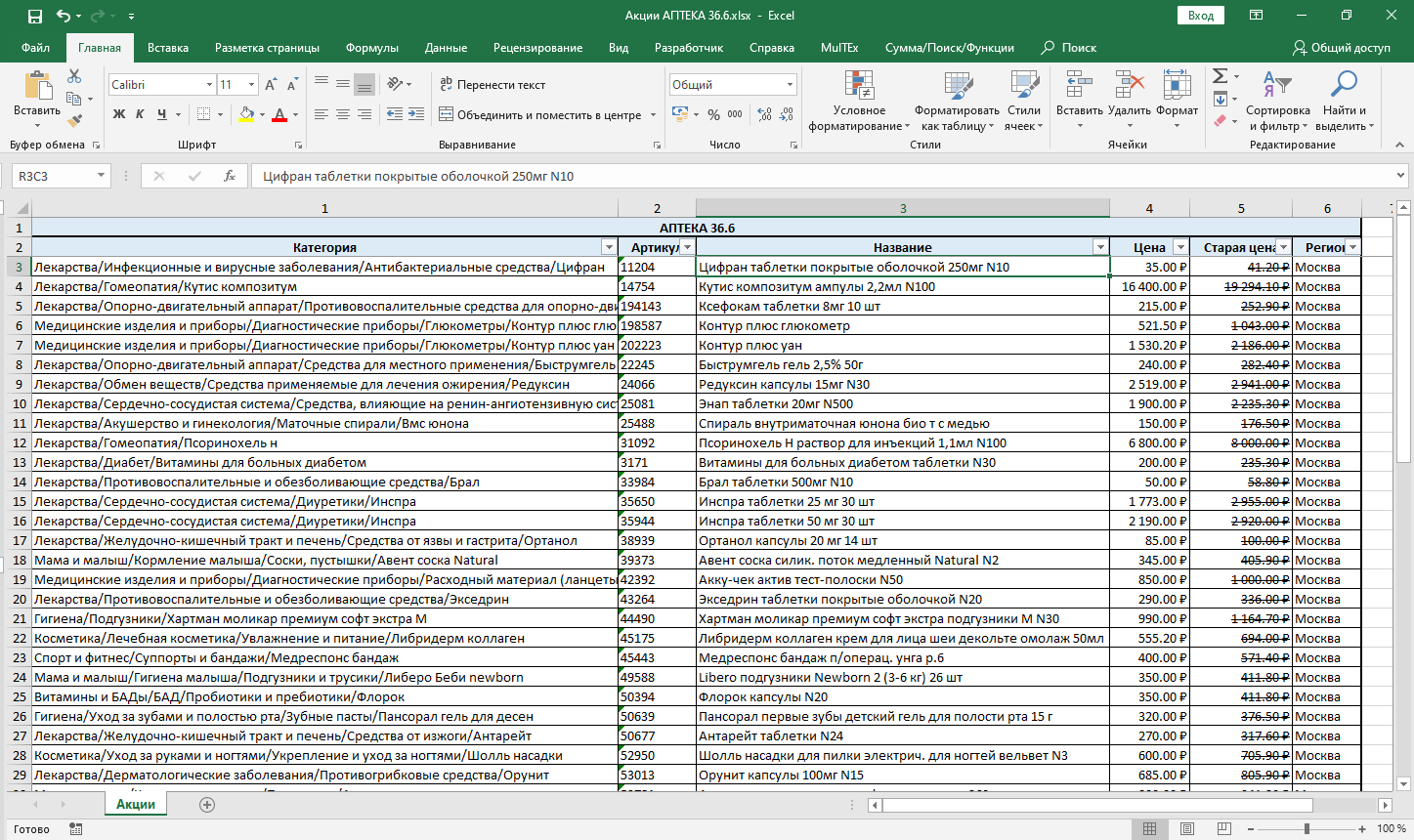This screenshot has width=1414, height=840.
Task: Click the Поиск search box in ribbon
Action: [x=1069, y=48]
